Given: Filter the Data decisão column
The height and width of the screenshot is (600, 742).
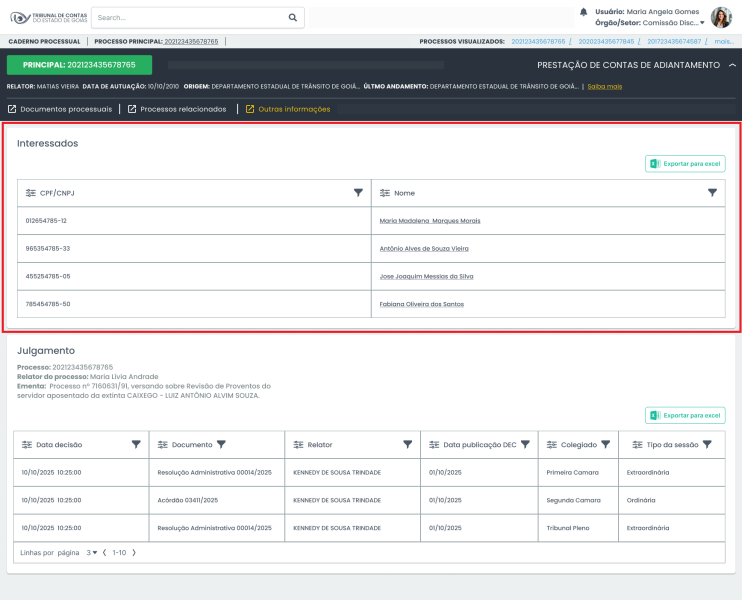Looking at the screenshot, I should tap(136, 444).
